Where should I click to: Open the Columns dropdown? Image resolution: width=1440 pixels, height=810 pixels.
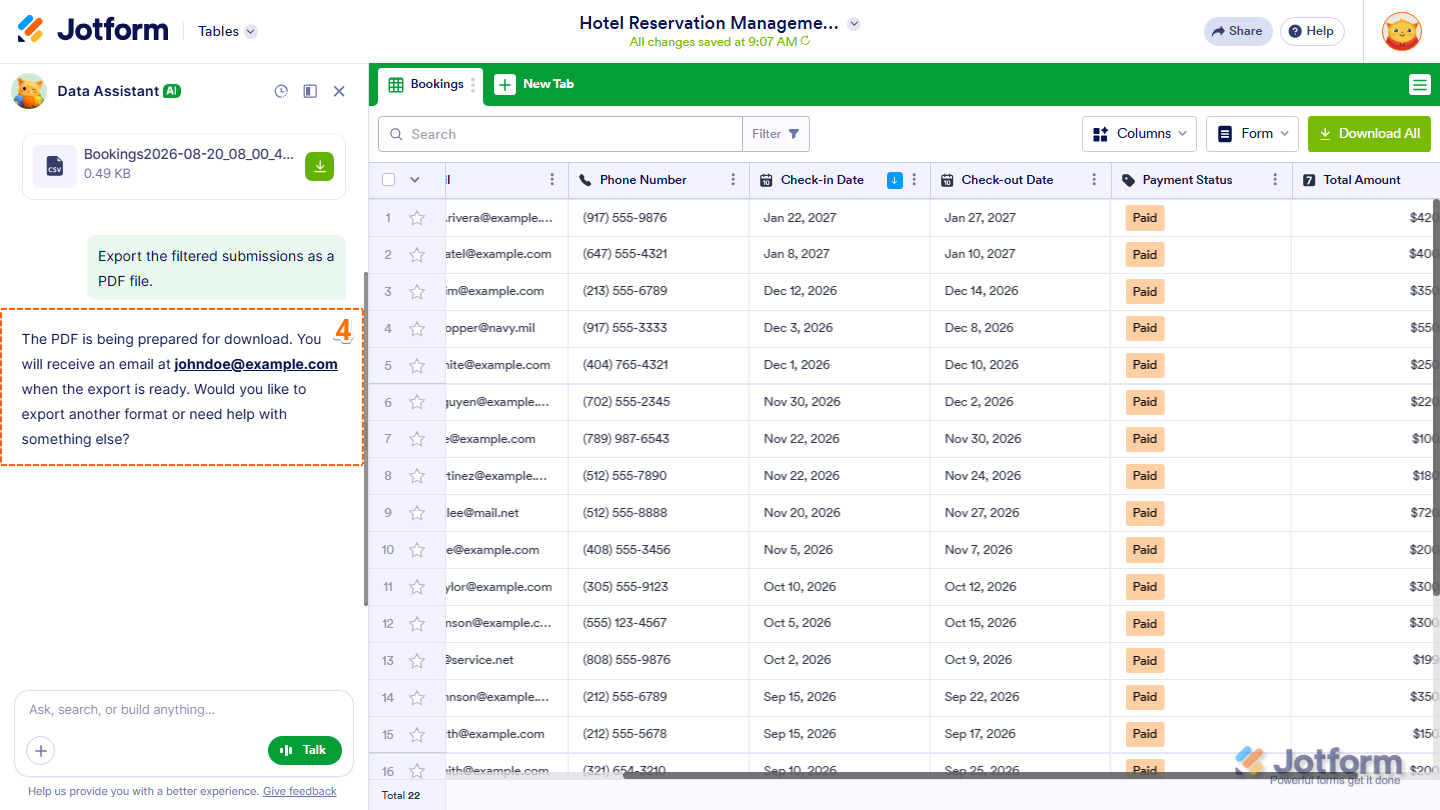1140,134
